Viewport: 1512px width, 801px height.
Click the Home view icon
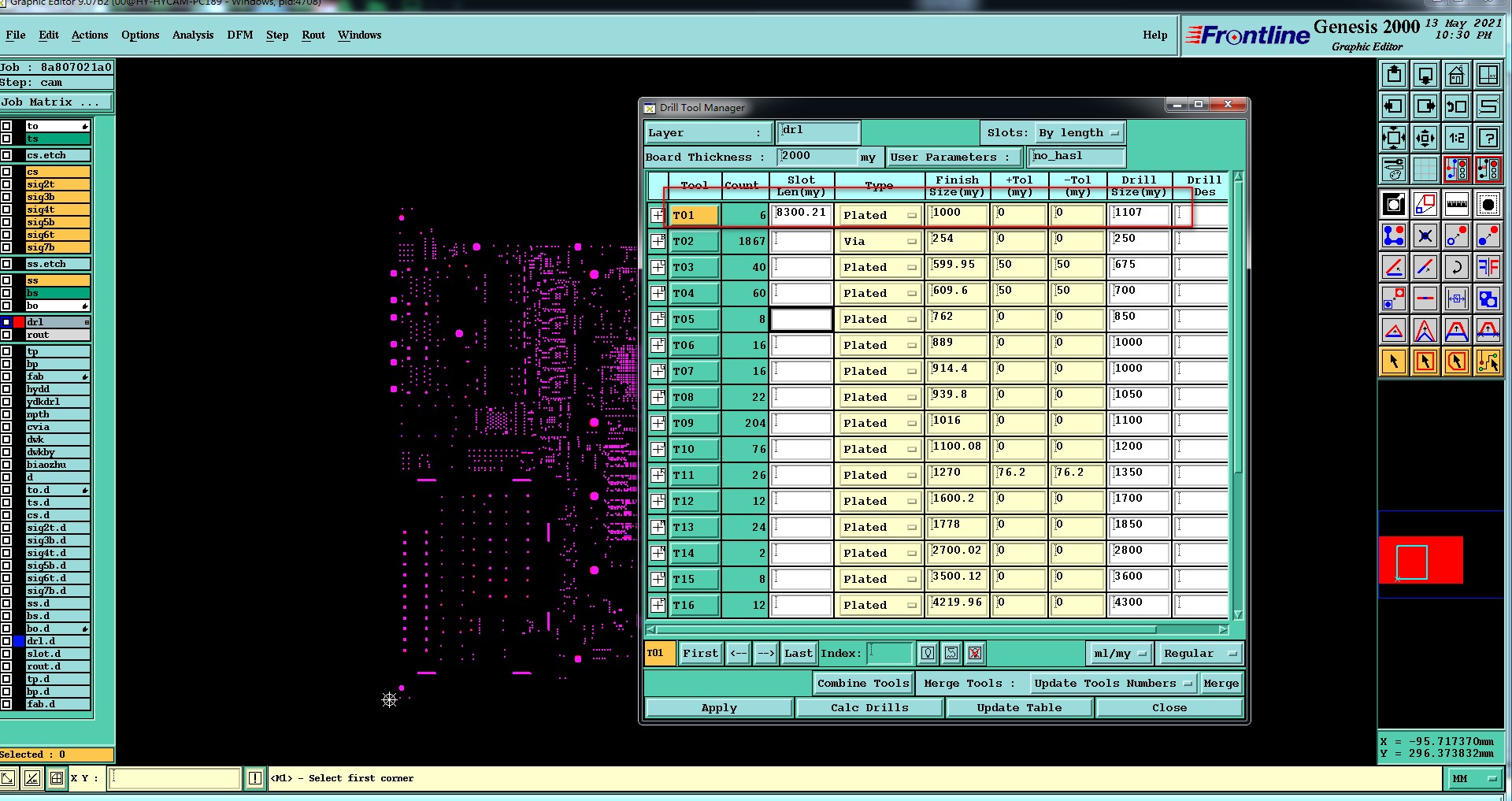pos(1457,75)
